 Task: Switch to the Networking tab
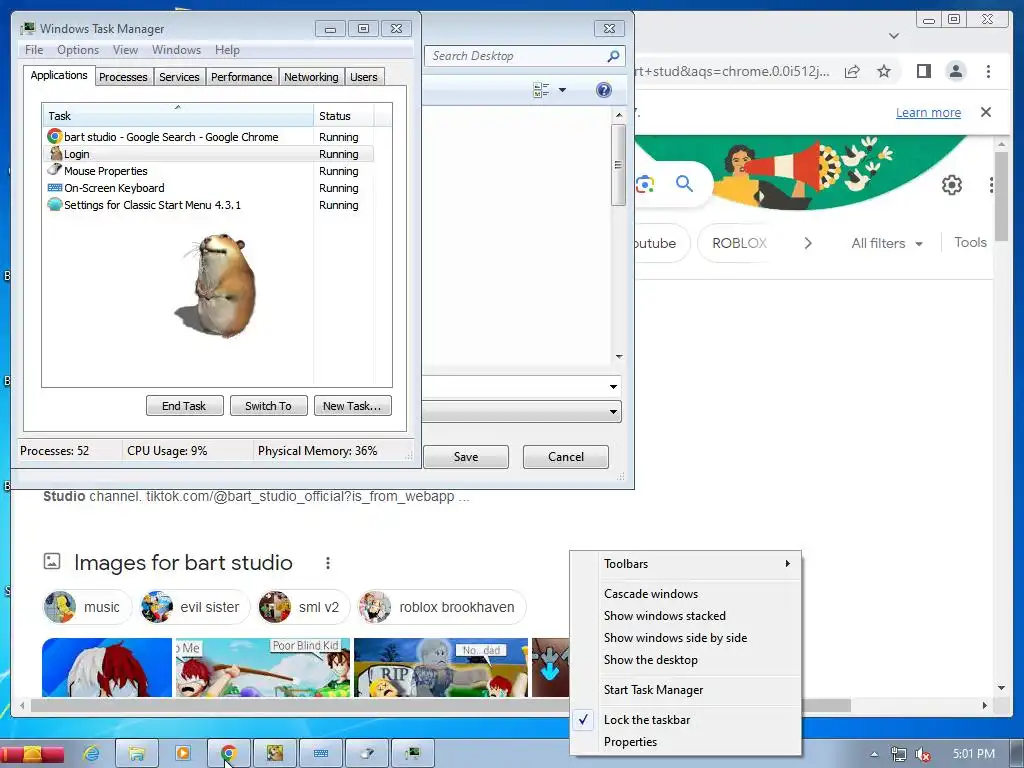311,77
